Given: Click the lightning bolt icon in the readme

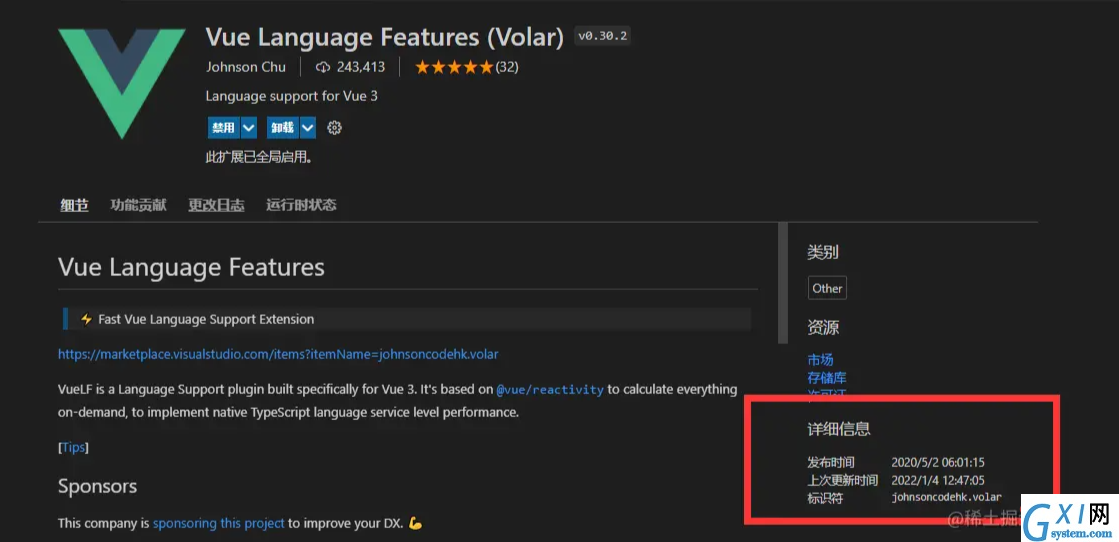Looking at the screenshot, I should [x=86, y=319].
